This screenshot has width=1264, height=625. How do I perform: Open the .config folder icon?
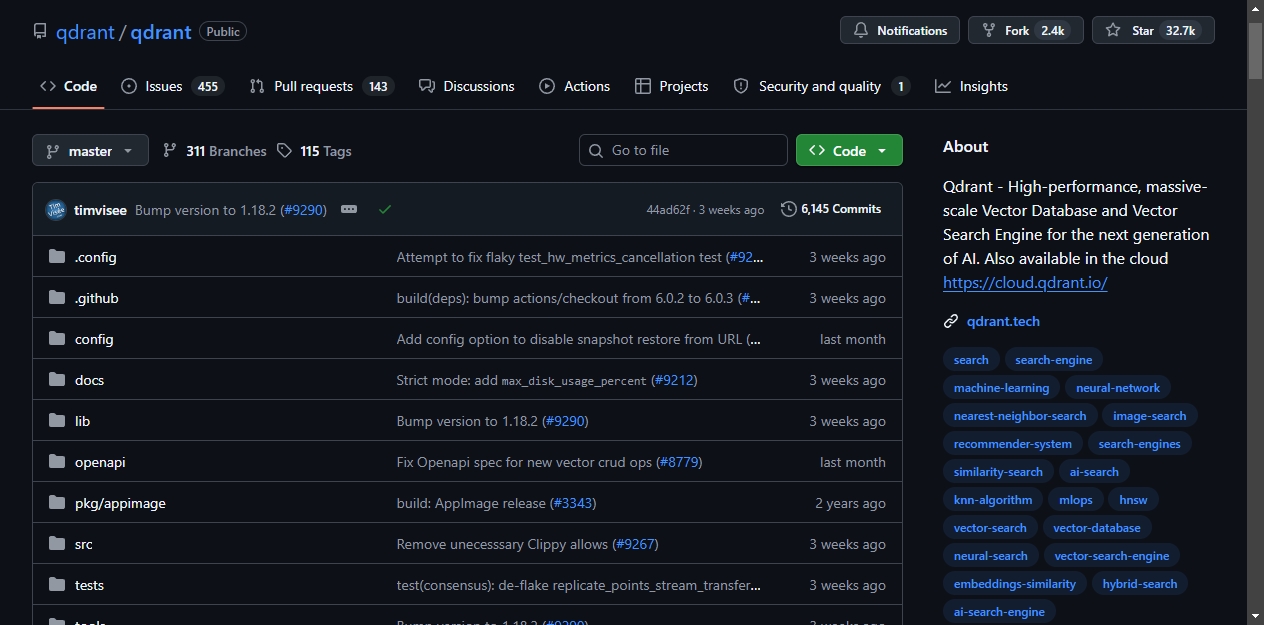tap(57, 257)
